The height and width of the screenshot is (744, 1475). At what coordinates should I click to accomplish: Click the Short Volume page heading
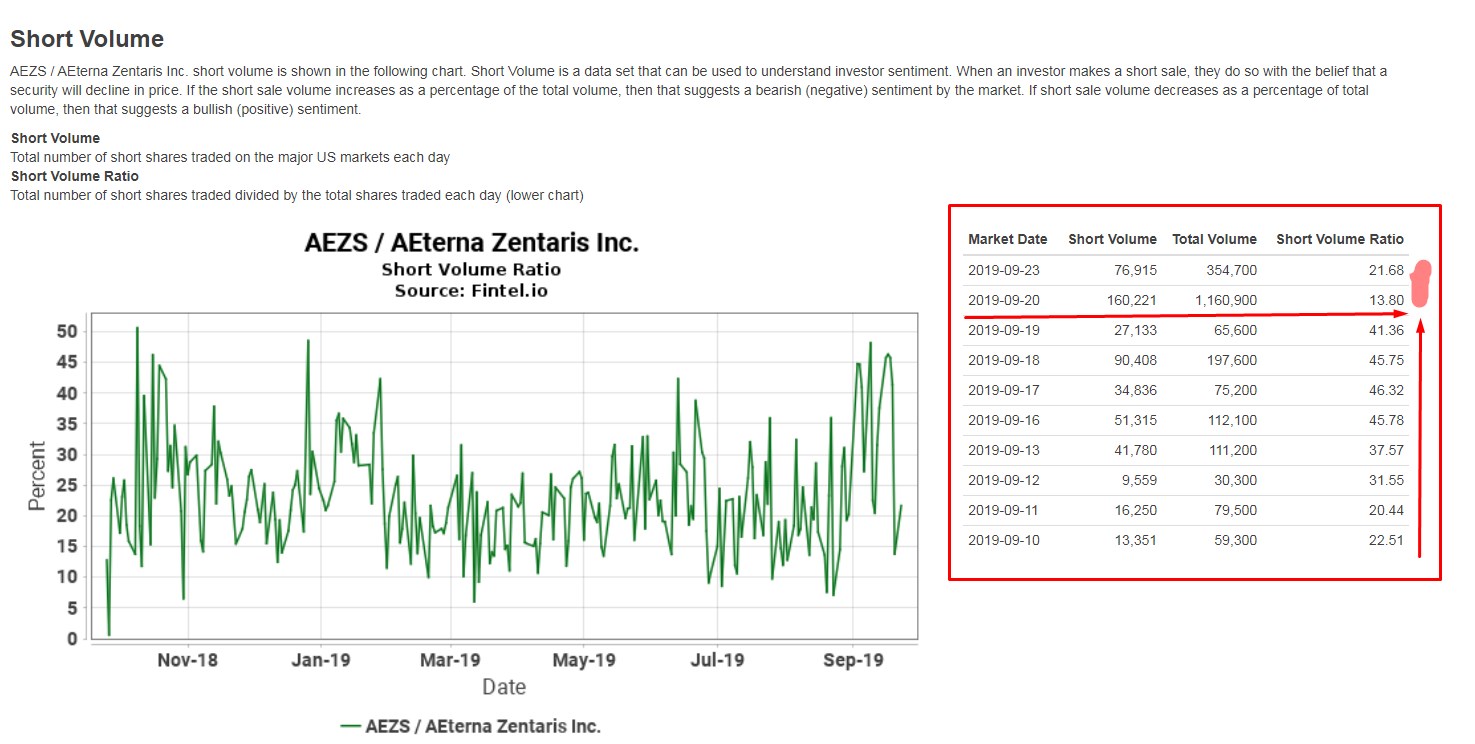87,40
